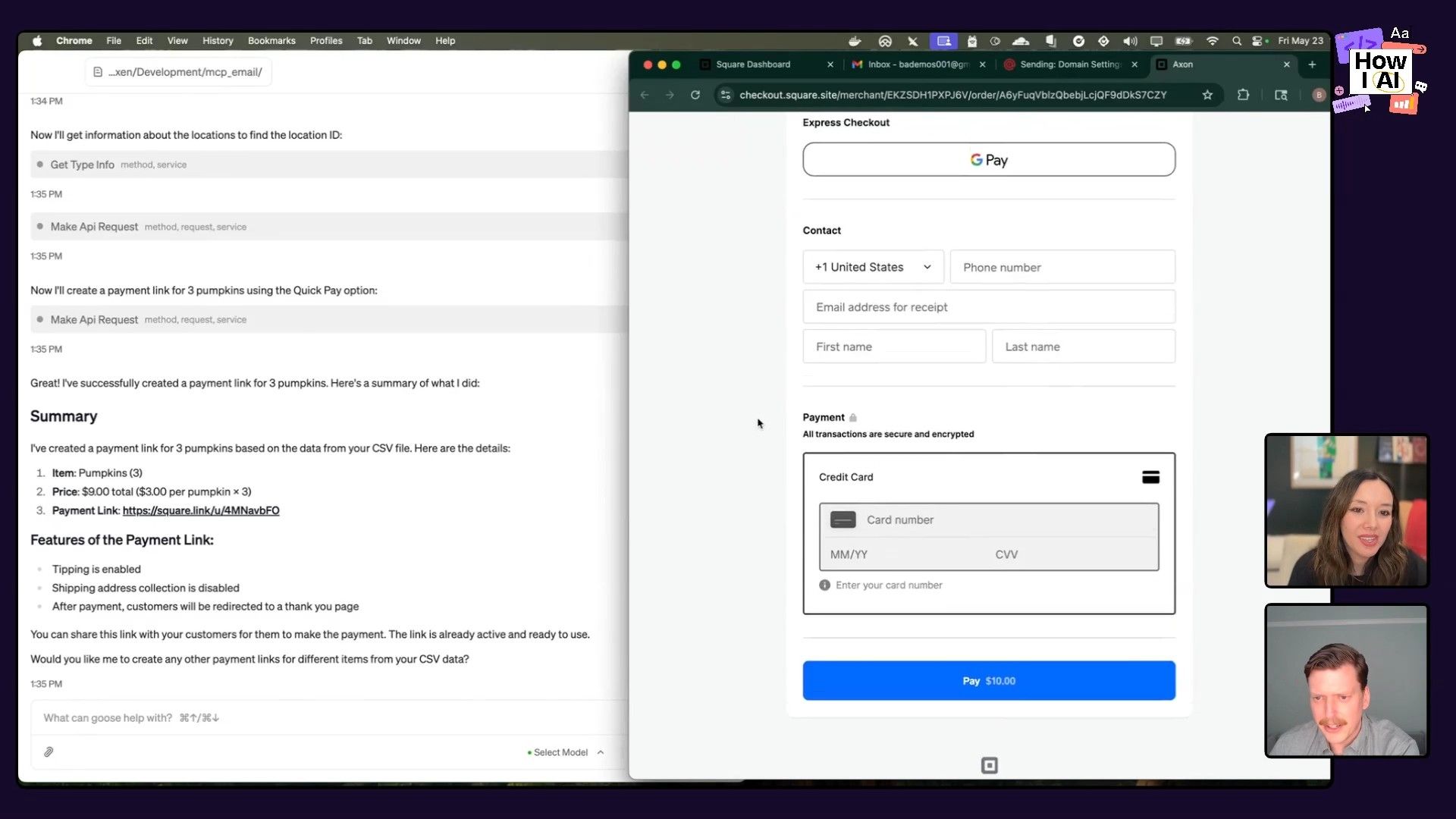Click the Last name field
Viewport: 1456px width, 819px height.
click(1084, 347)
